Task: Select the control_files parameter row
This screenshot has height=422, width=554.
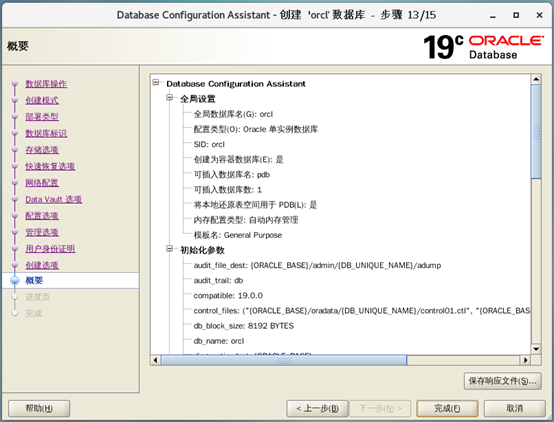Action: [x=362, y=311]
